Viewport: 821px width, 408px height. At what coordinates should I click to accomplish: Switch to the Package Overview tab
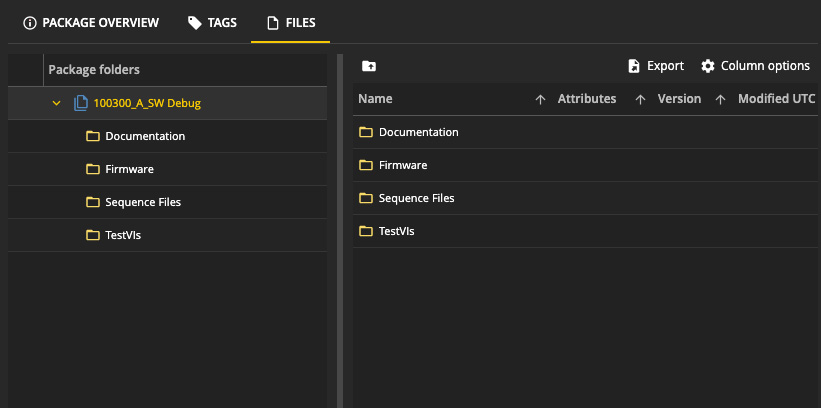click(x=90, y=23)
